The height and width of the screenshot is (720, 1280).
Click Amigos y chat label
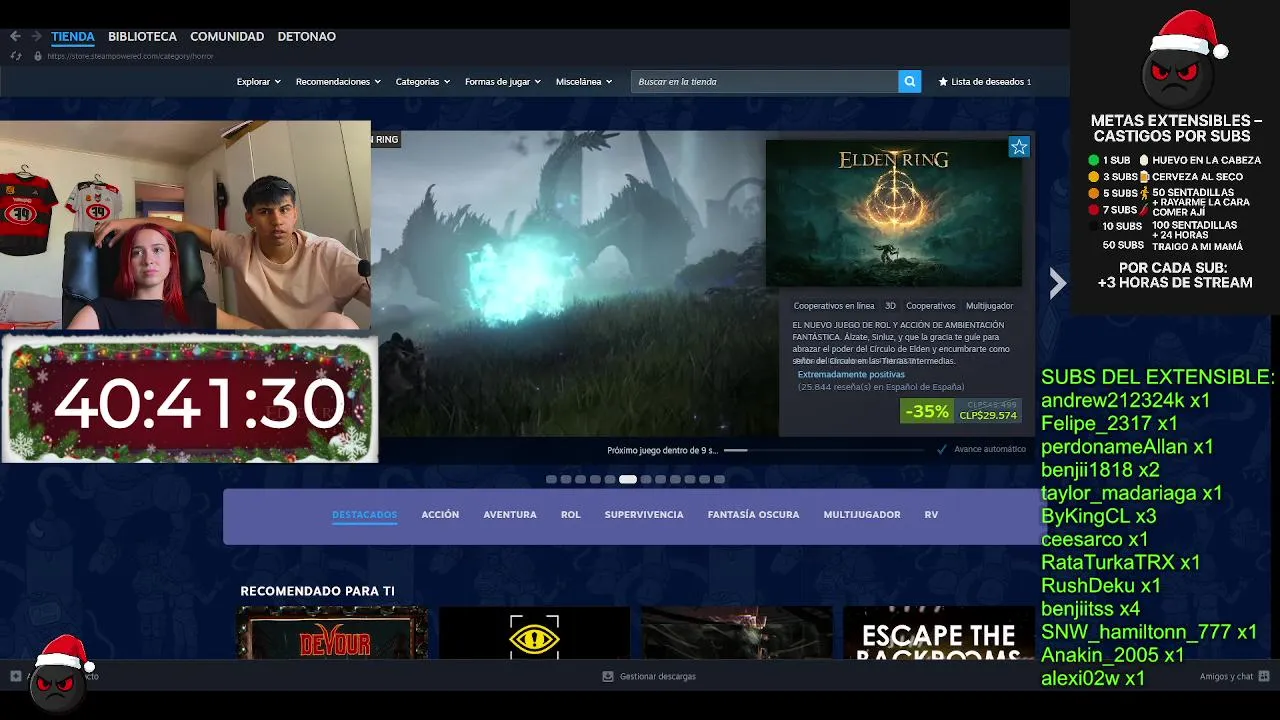pyautogui.click(x=1226, y=676)
